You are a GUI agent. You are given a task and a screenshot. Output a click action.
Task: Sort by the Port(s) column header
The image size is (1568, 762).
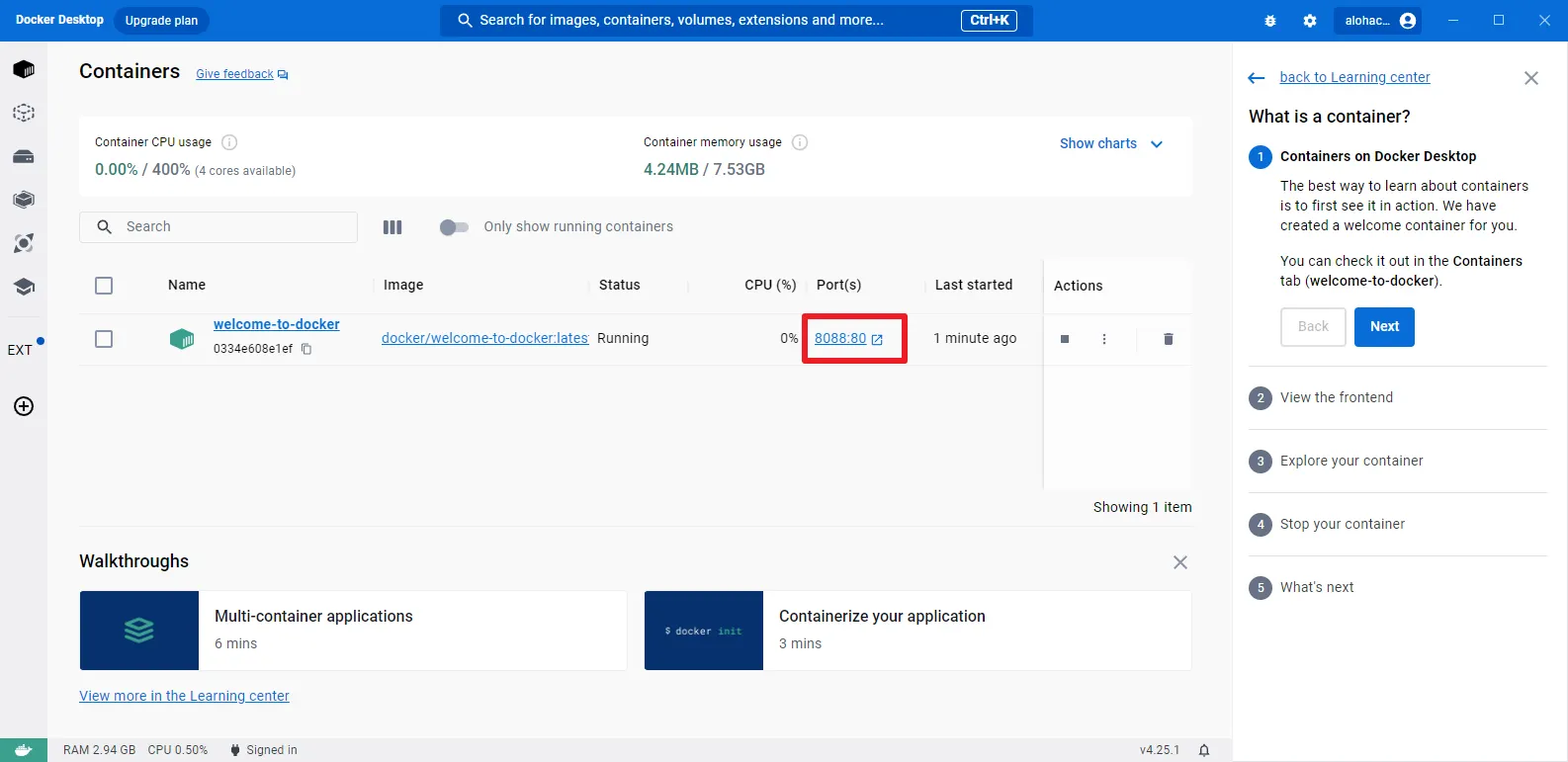click(x=838, y=285)
